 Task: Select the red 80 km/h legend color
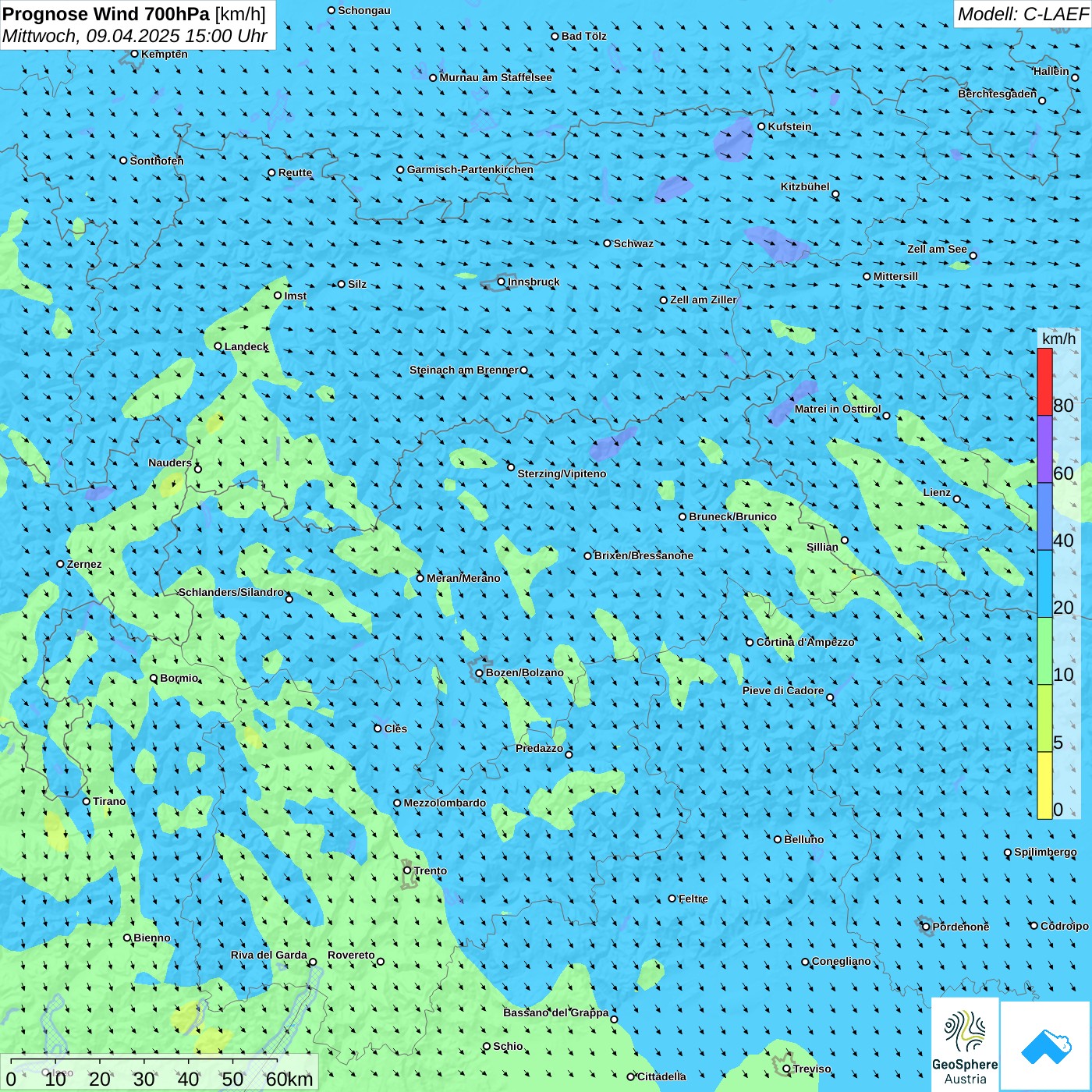(1044, 381)
